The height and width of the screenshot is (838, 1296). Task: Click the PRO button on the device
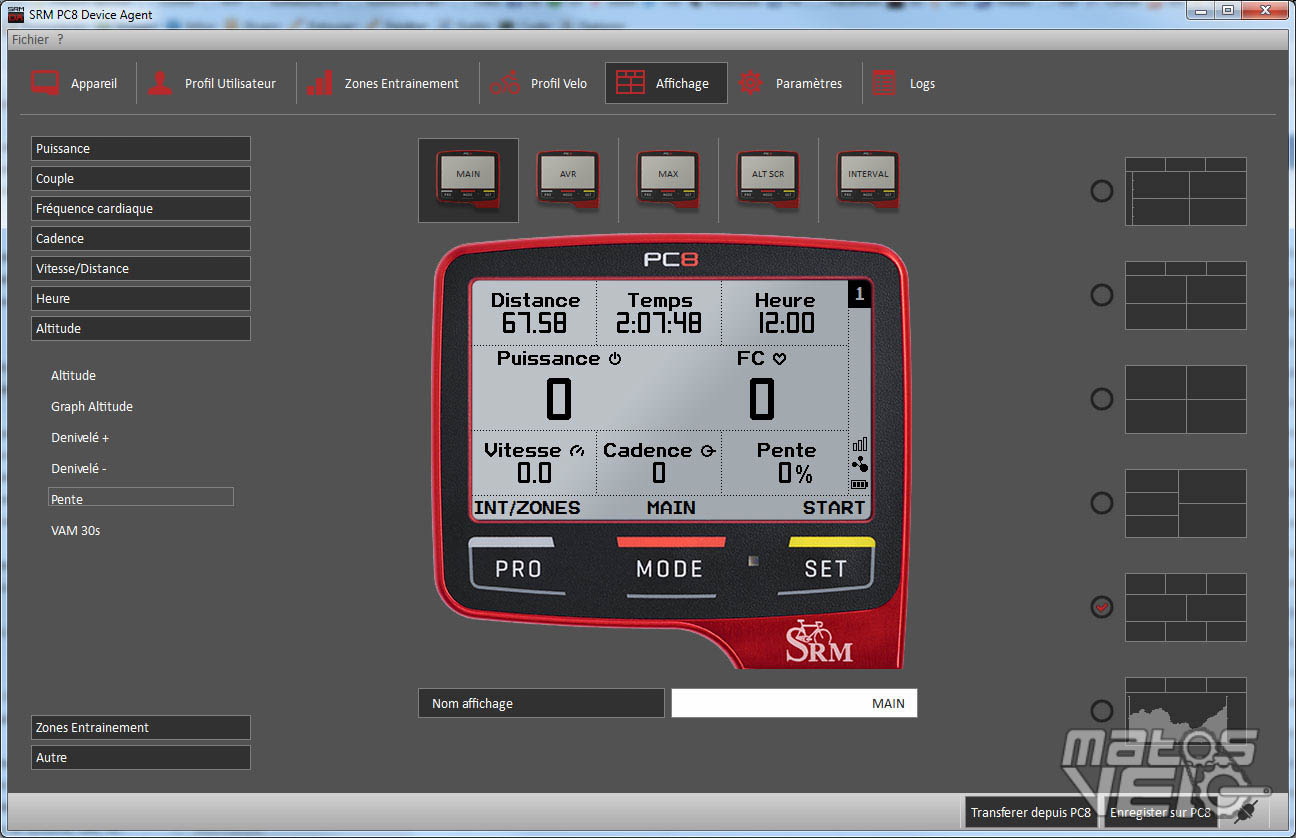[x=518, y=568]
